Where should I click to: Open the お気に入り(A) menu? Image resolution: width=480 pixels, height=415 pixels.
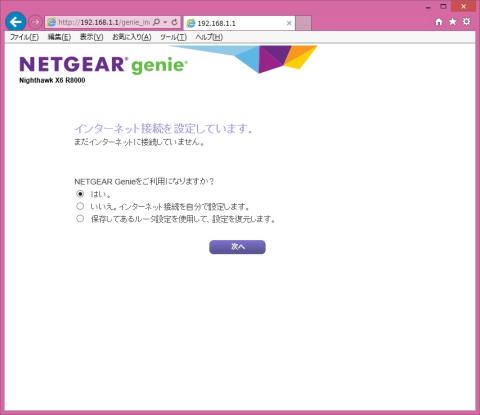tap(131, 37)
